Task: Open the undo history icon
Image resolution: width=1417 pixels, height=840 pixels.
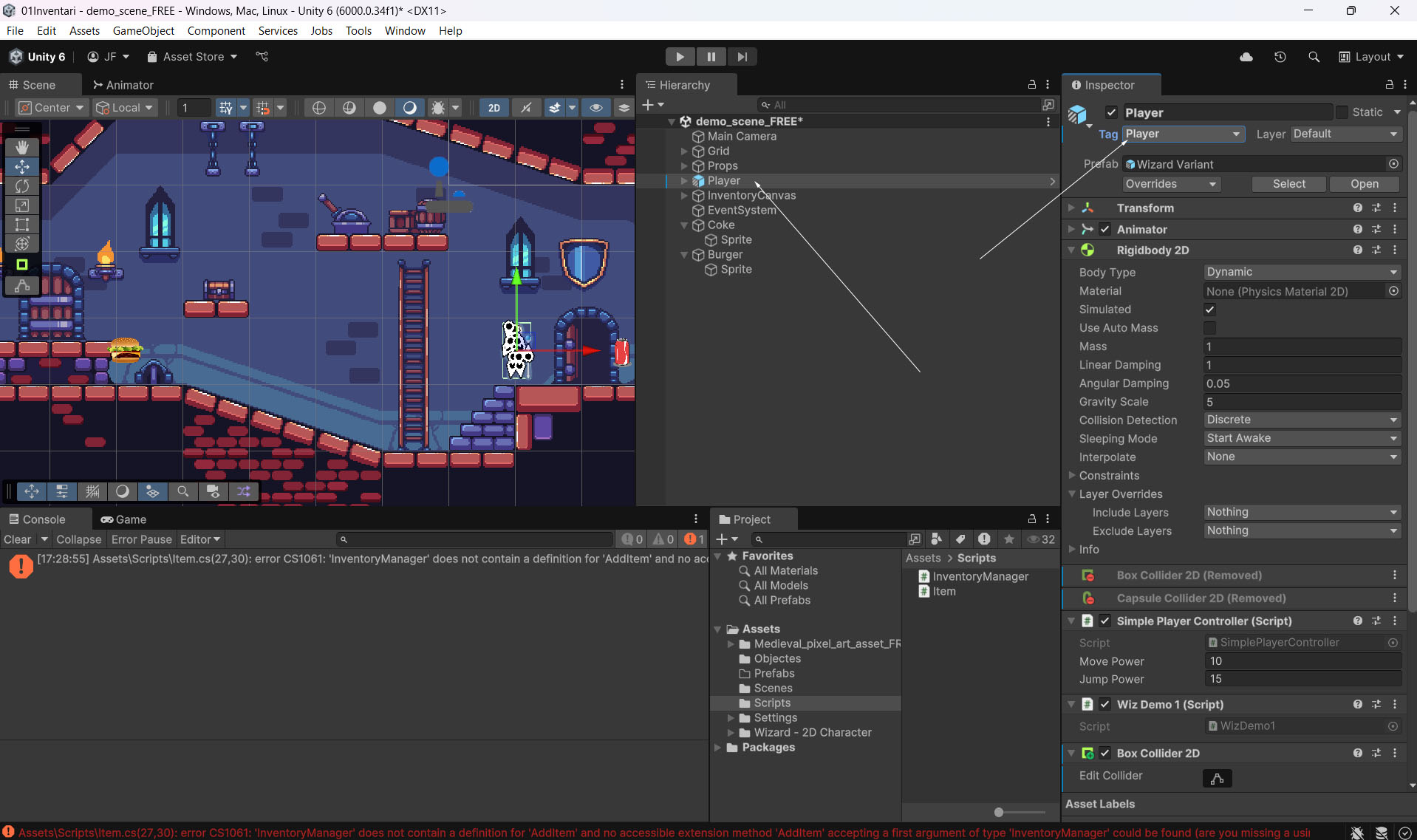Action: pyautogui.click(x=1280, y=57)
